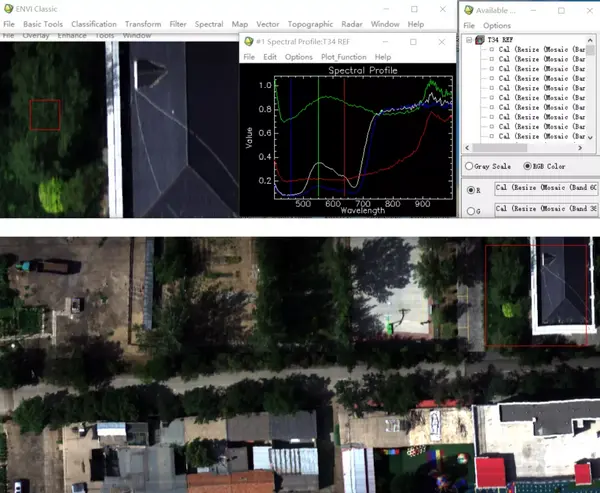The height and width of the screenshot is (493, 600).
Task: Click the band list's horizontal scrollbar thumb
Action: [x=500, y=148]
